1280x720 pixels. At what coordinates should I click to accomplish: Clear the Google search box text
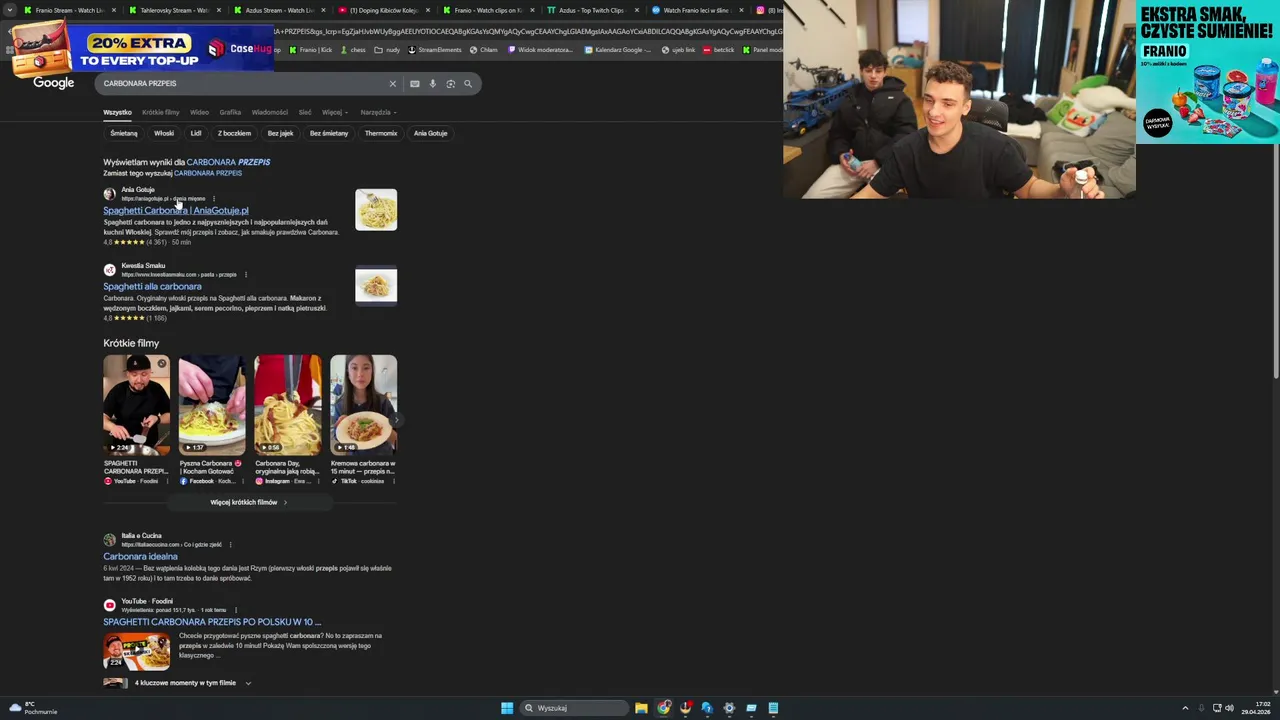tap(393, 84)
